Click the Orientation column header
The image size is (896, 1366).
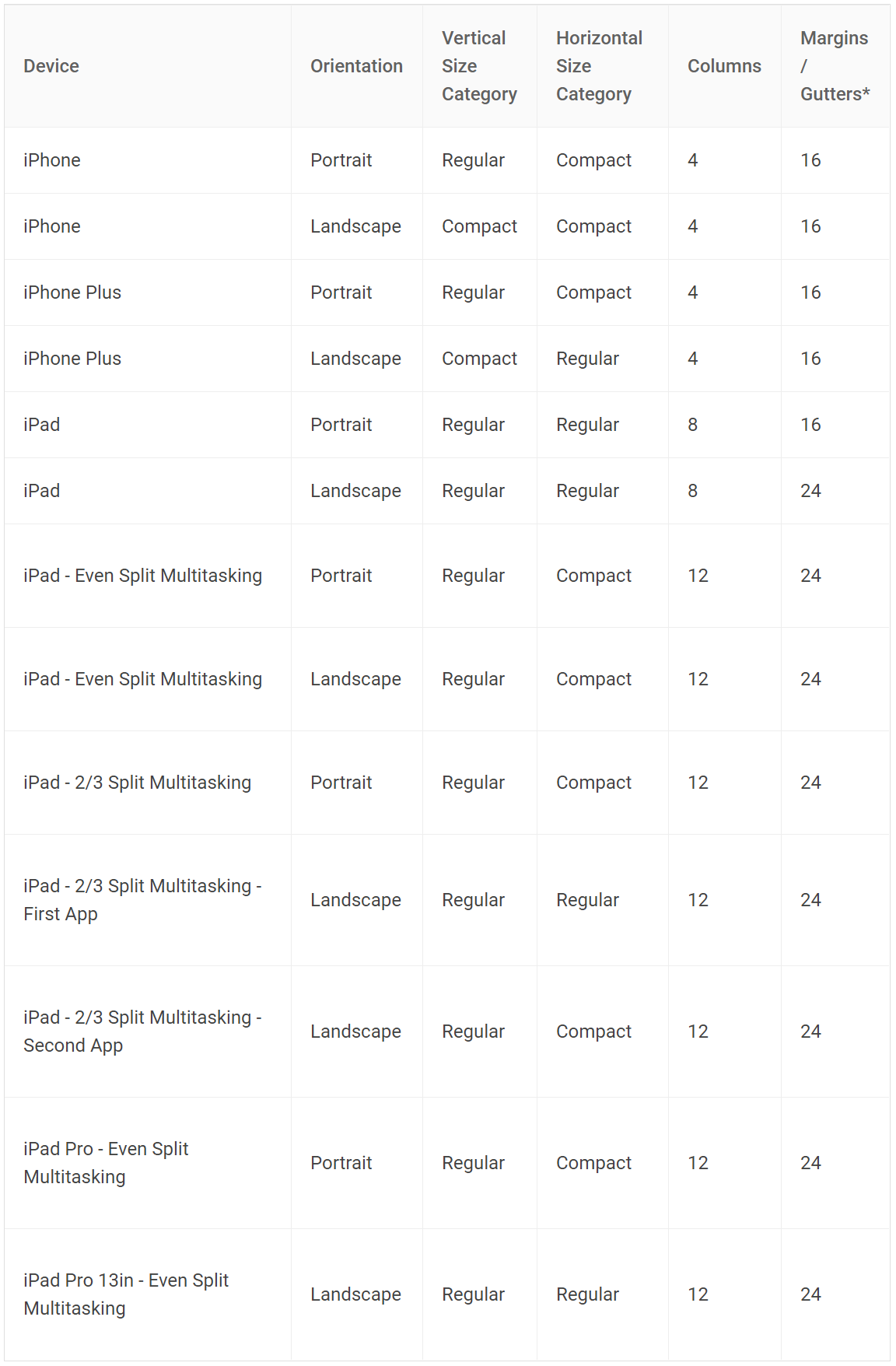[x=356, y=66]
